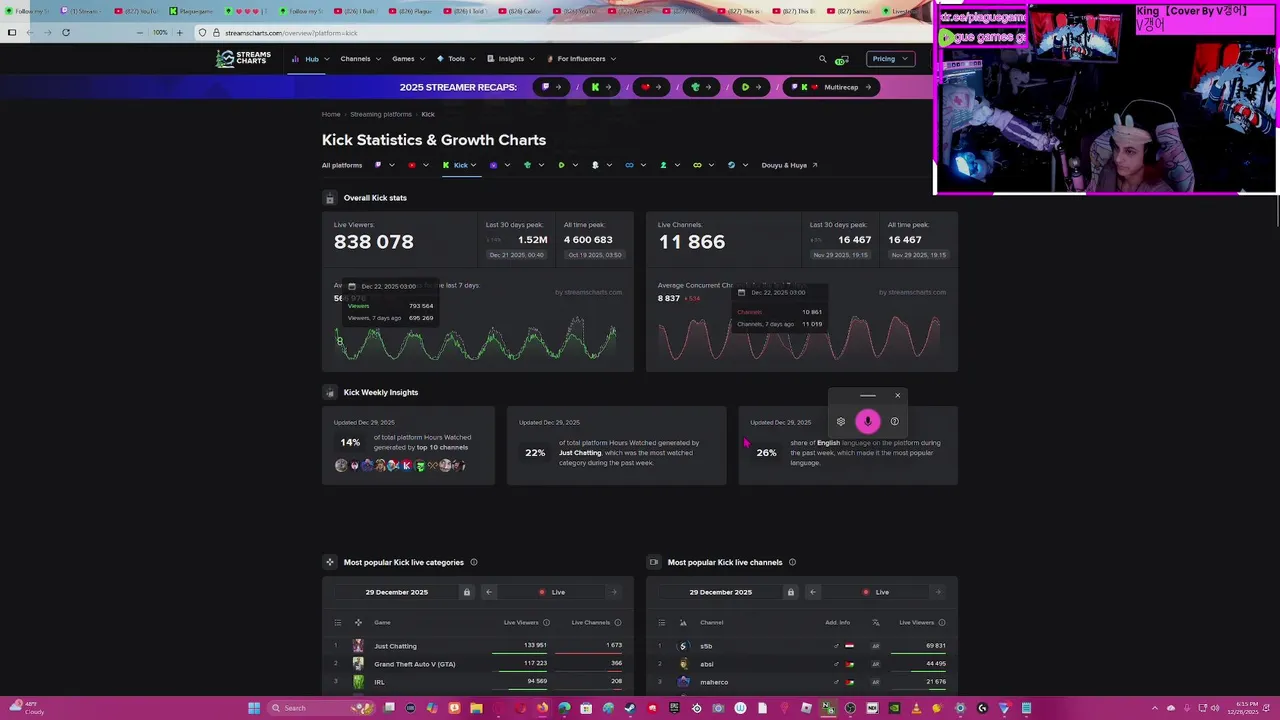The image size is (1280, 720).
Task: Select the Steam platform icon
Action: pos(731,165)
